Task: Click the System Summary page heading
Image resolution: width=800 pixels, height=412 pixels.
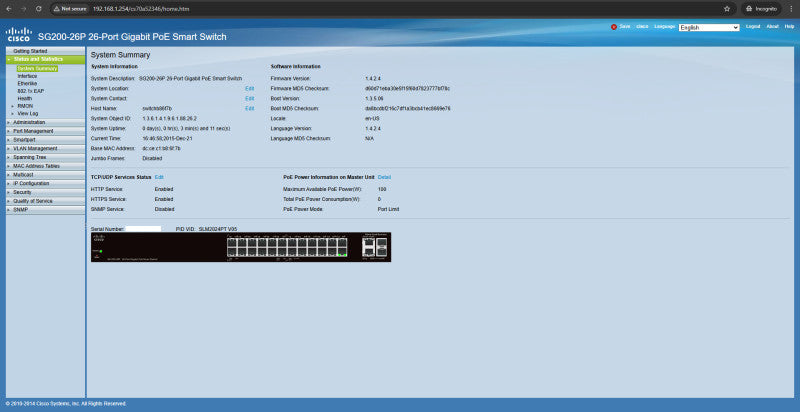Action: 120,55
